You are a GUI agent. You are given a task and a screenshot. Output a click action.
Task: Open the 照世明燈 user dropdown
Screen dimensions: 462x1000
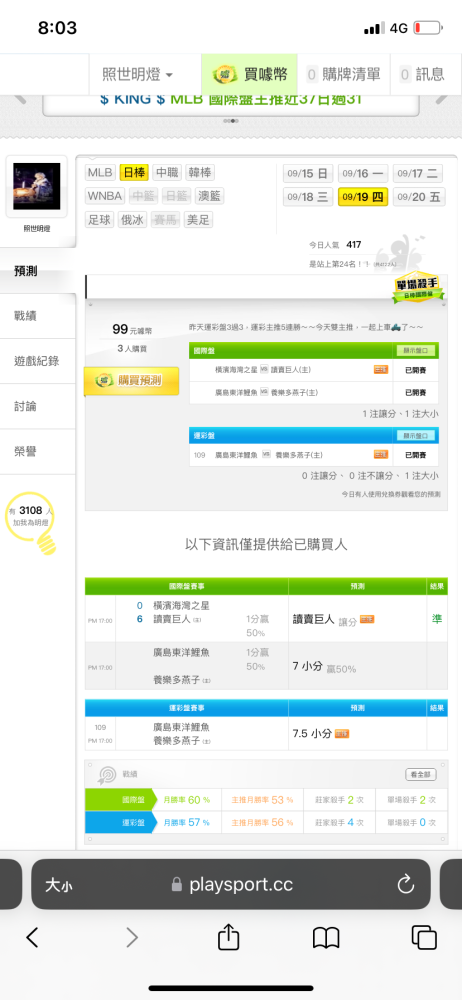click(x=138, y=74)
